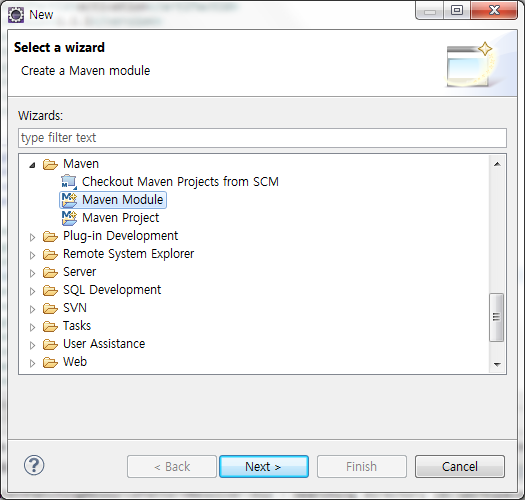Close the New dialog window
The width and height of the screenshot is (525, 500).
click(x=494, y=10)
